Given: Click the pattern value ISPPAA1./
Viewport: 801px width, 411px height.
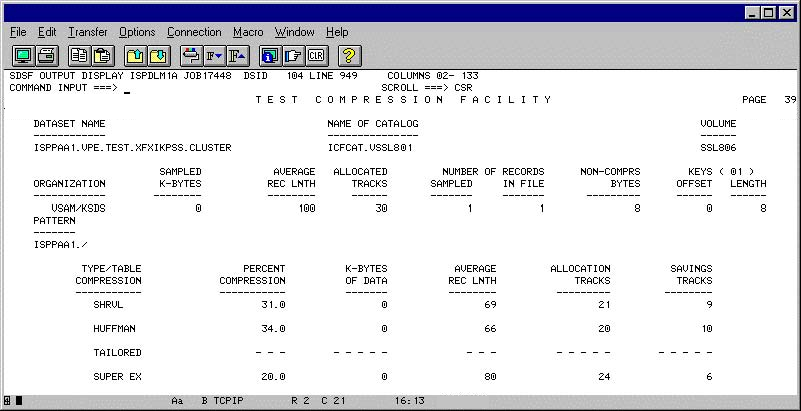Looking at the screenshot, I should pyautogui.click(x=60, y=245).
